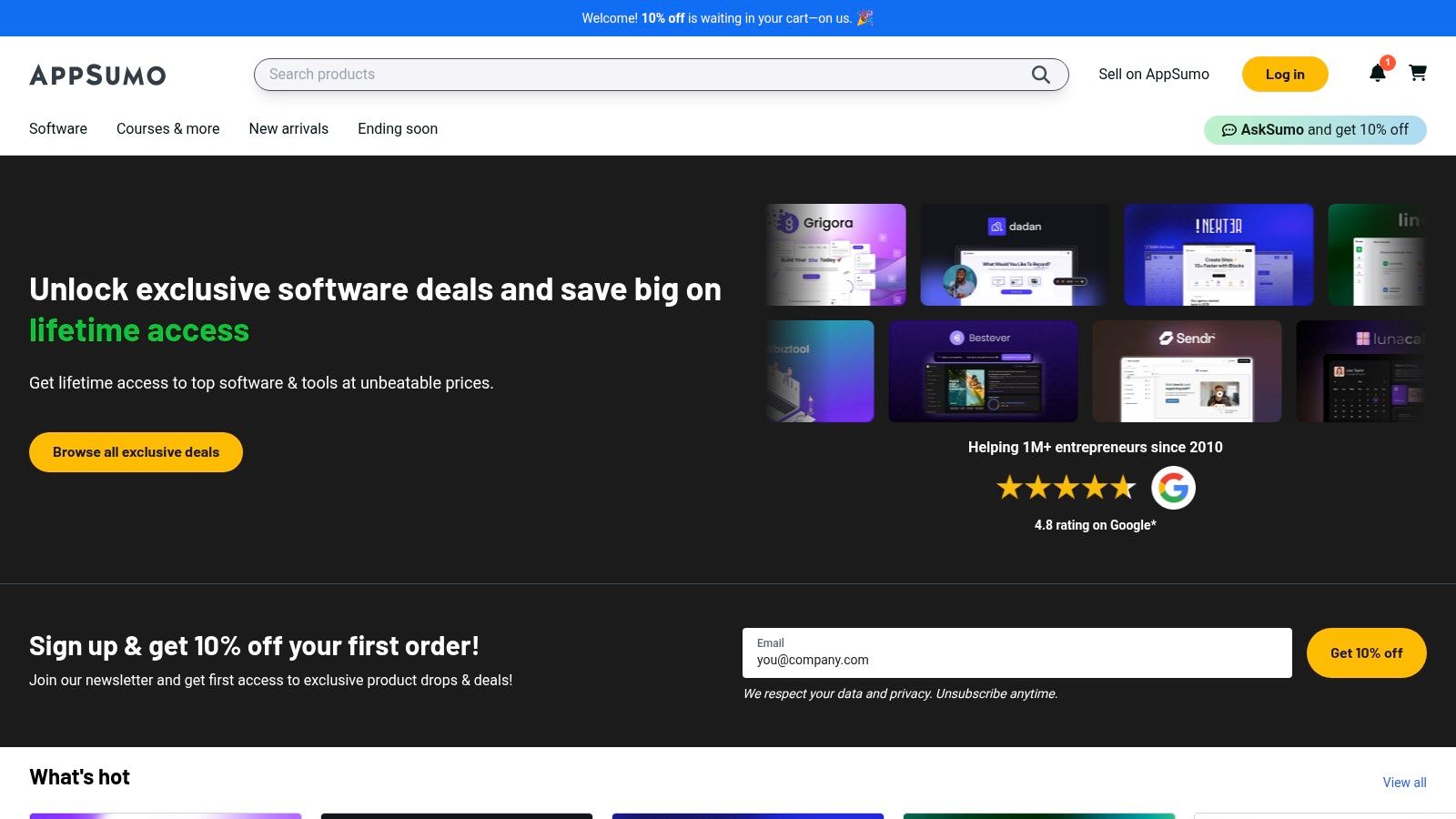The height and width of the screenshot is (819, 1456).
Task: Click the search magnifier icon
Action: click(x=1041, y=75)
